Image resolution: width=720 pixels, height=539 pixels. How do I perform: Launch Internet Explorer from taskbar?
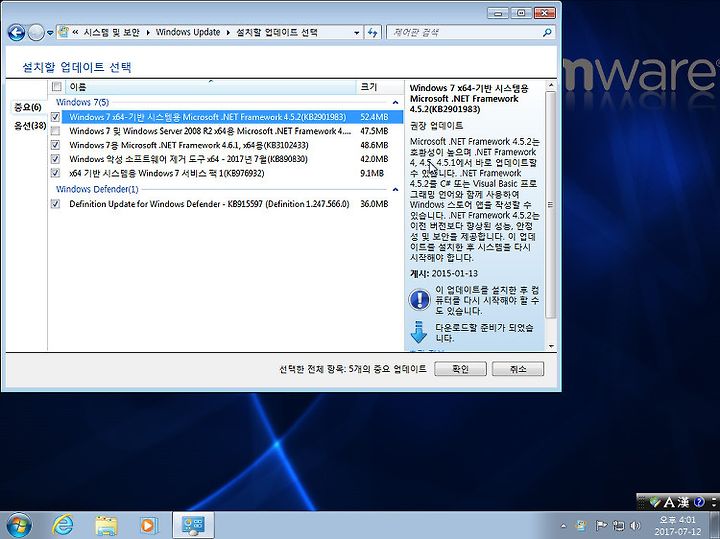click(x=62, y=525)
